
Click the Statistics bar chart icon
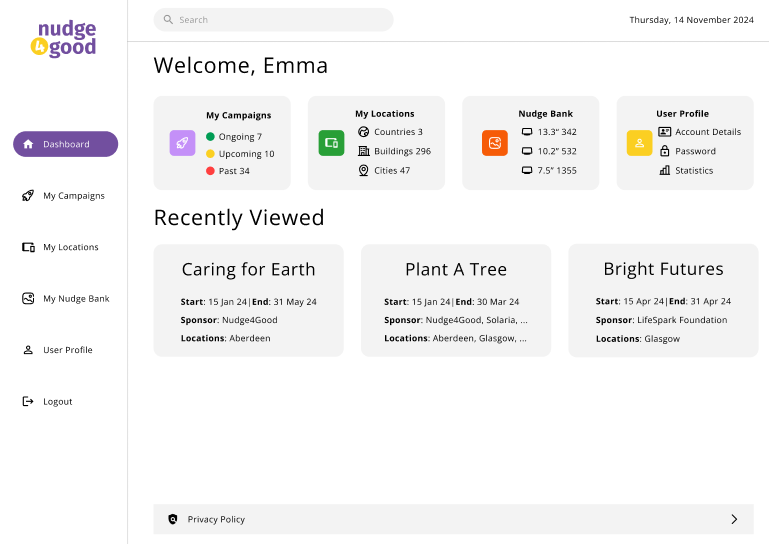665,170
